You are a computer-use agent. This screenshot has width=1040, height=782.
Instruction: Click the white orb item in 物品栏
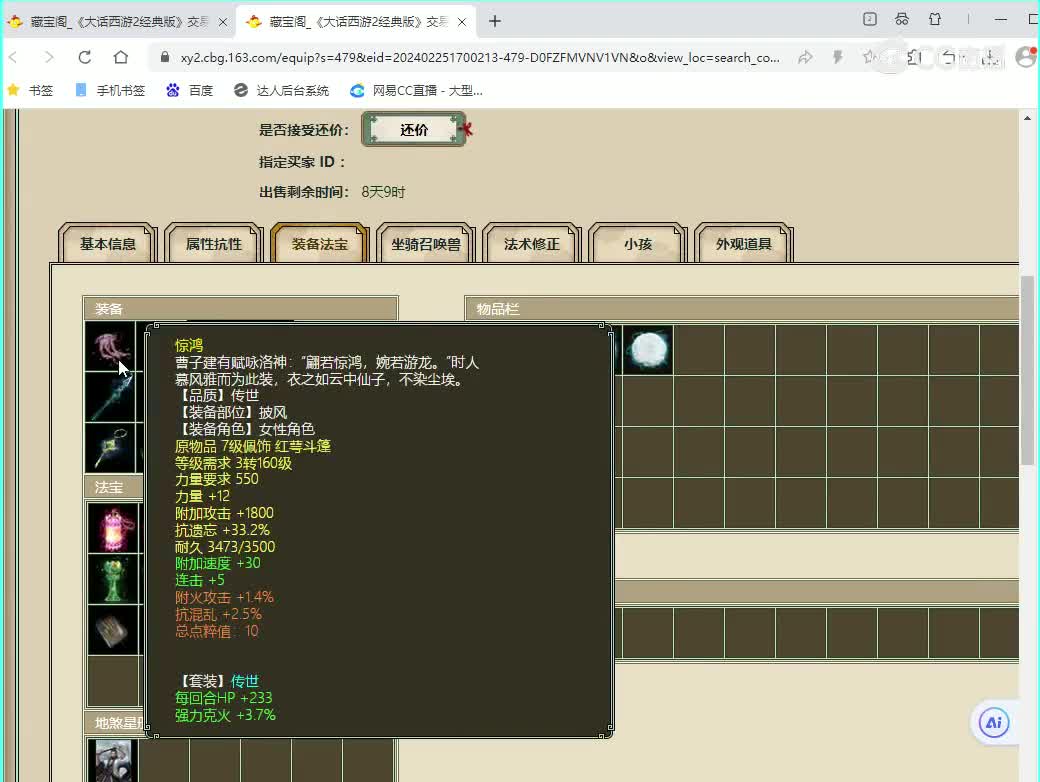point(648,350)
